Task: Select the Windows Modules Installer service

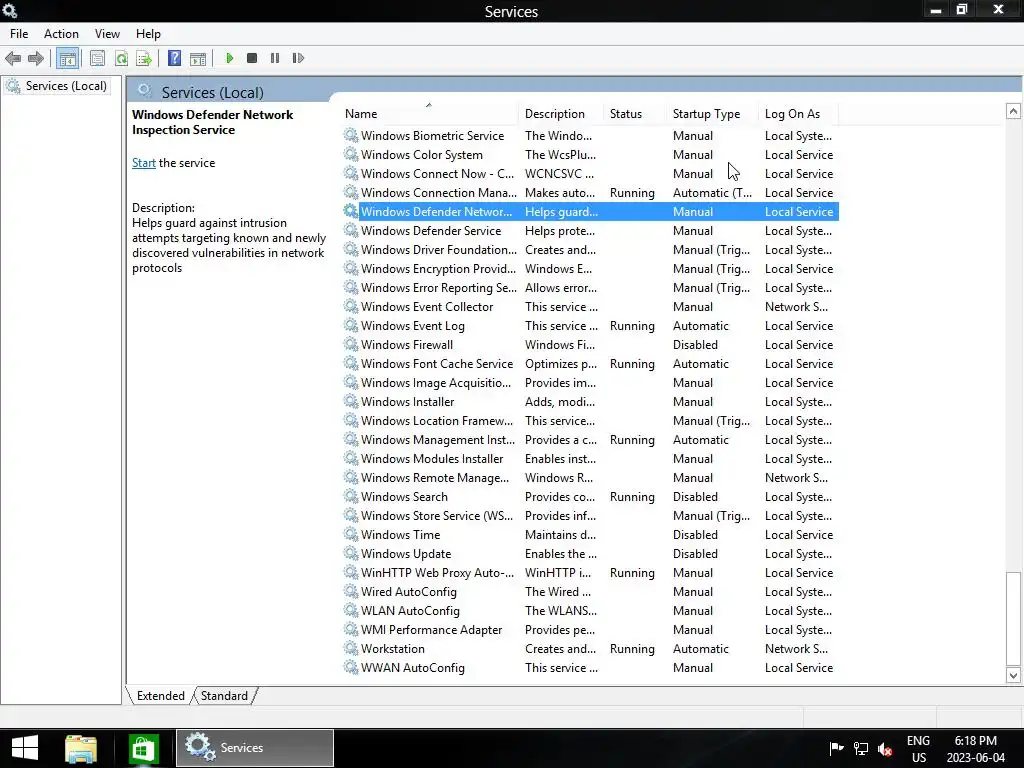Action: (x=590, y=458)
